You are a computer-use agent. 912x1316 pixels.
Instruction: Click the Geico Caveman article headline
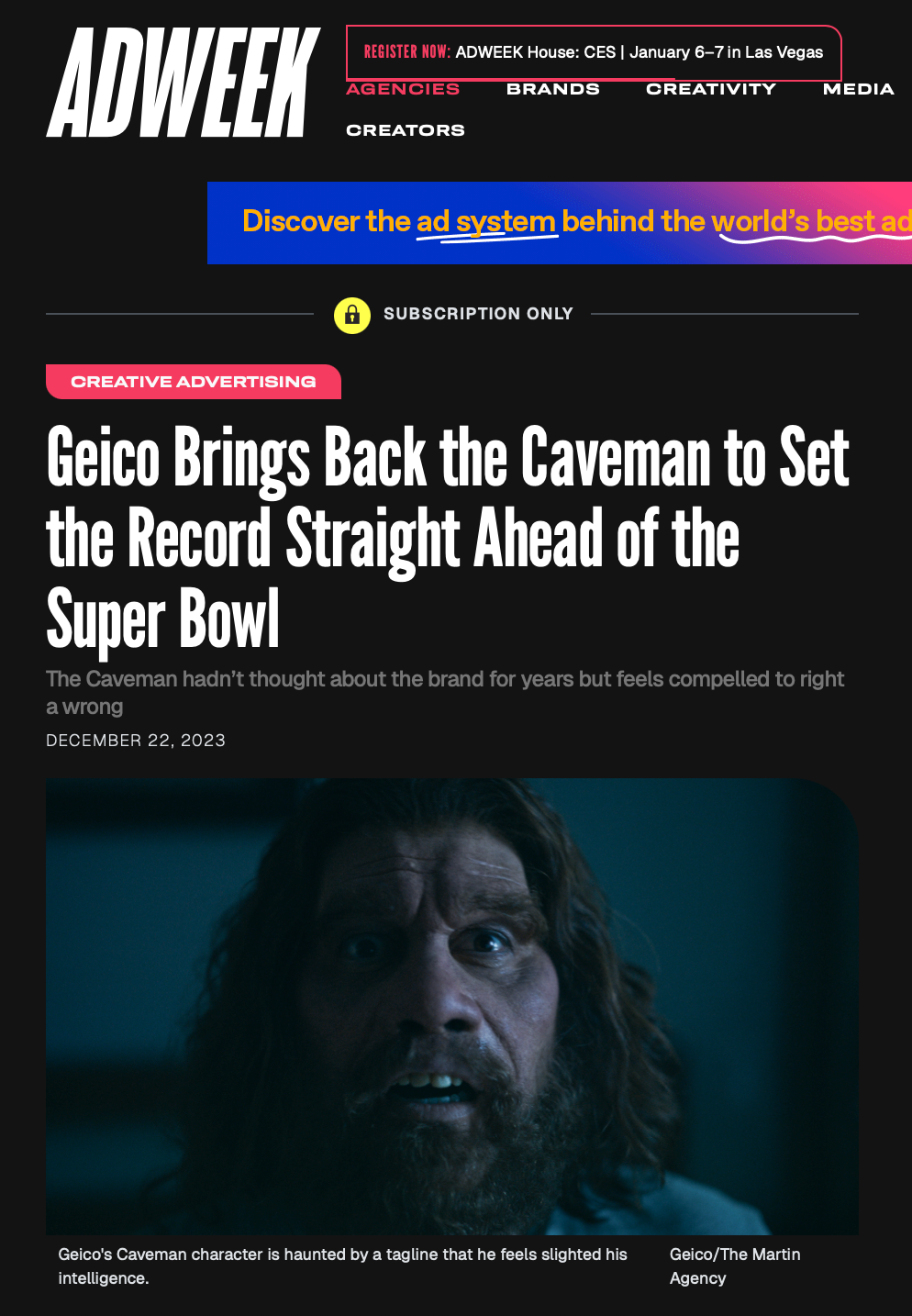tap(448, 537)
